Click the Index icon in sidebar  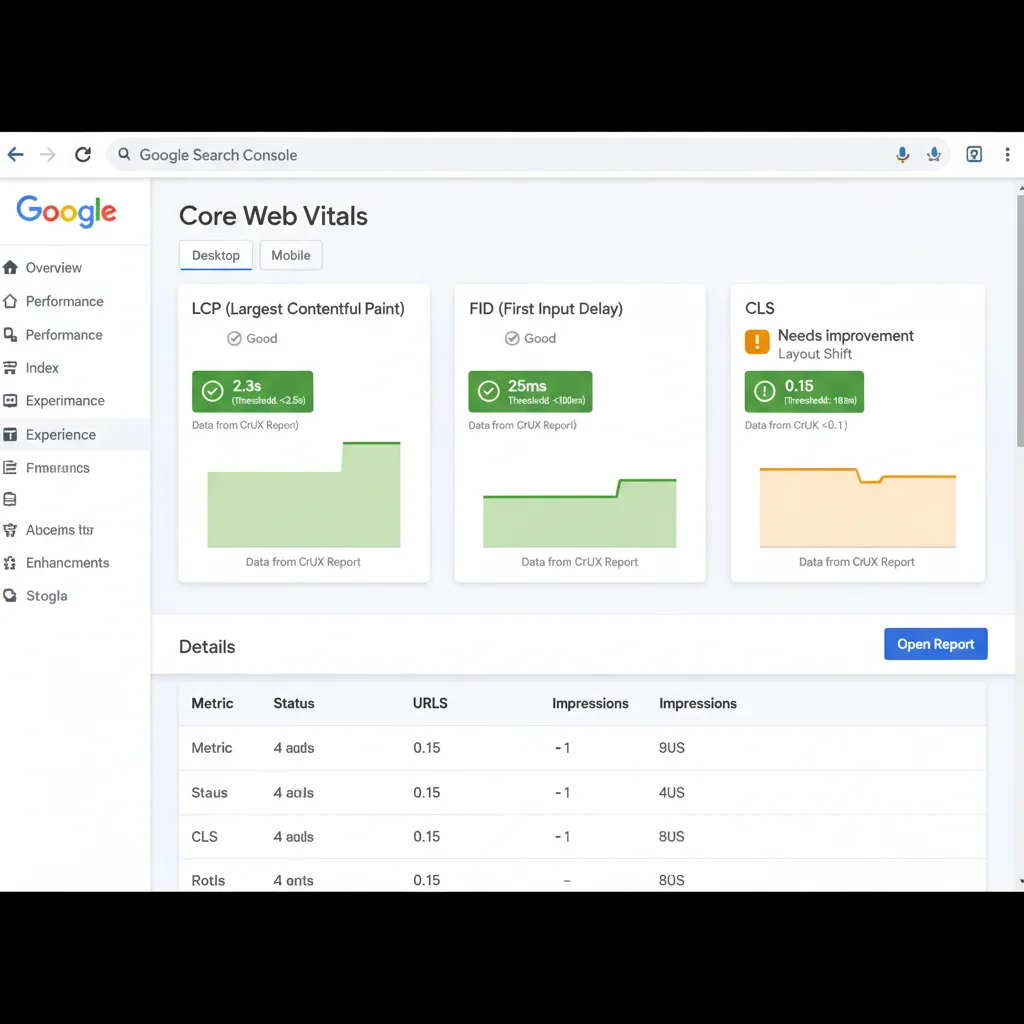[x=10, y=368]
